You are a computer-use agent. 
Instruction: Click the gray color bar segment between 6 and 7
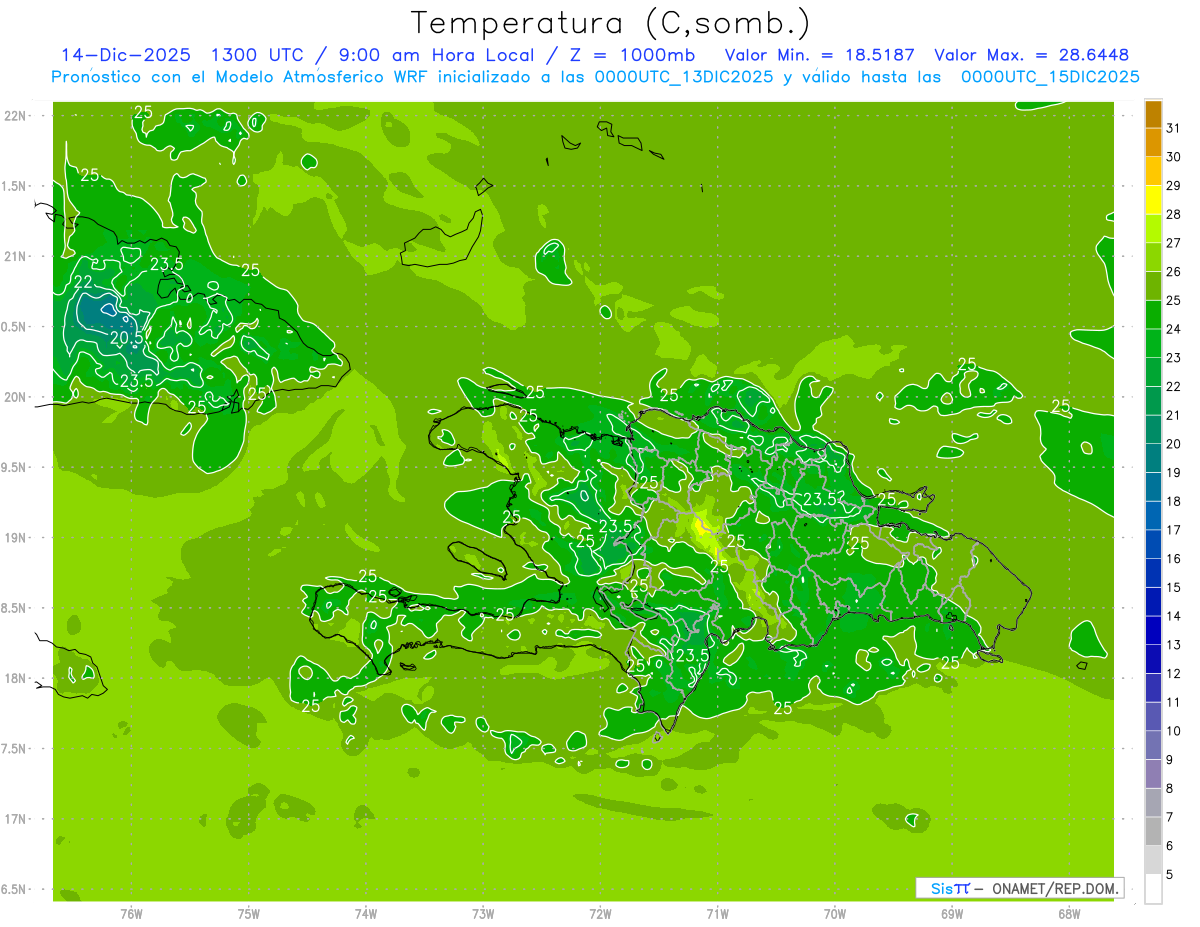click(x=1153, y=831)
